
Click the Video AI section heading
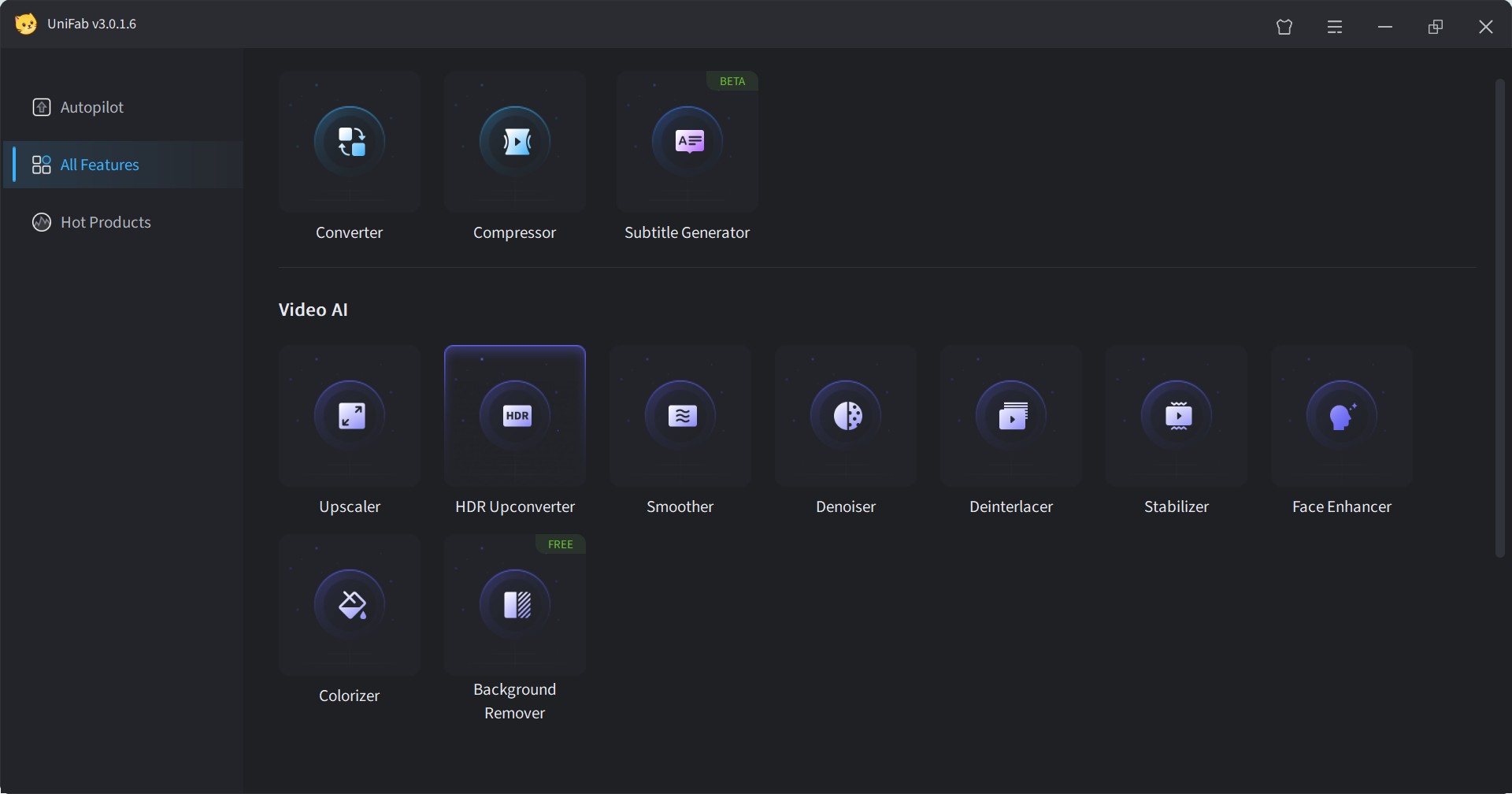click(313, 310)
